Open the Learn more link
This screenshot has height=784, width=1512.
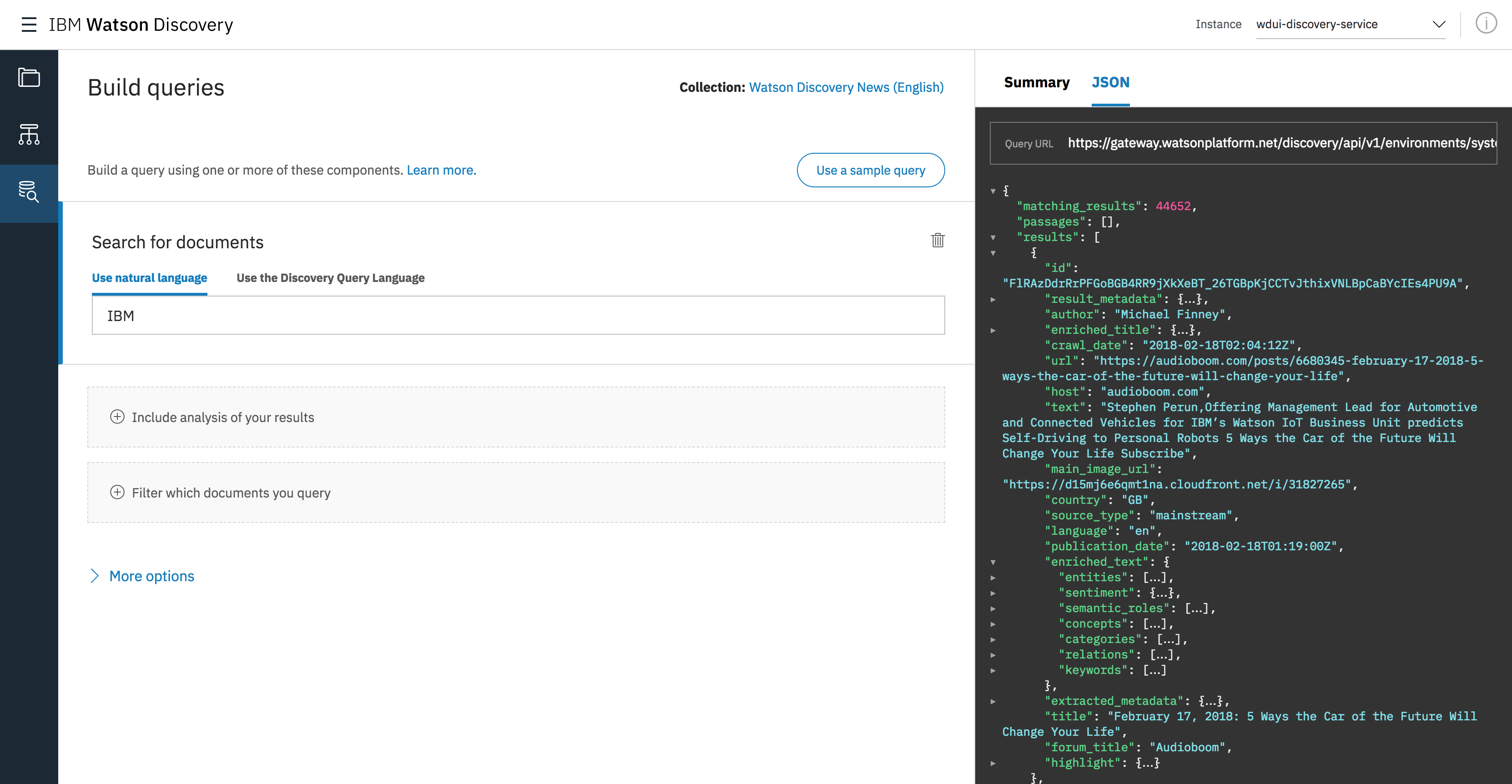441,170
